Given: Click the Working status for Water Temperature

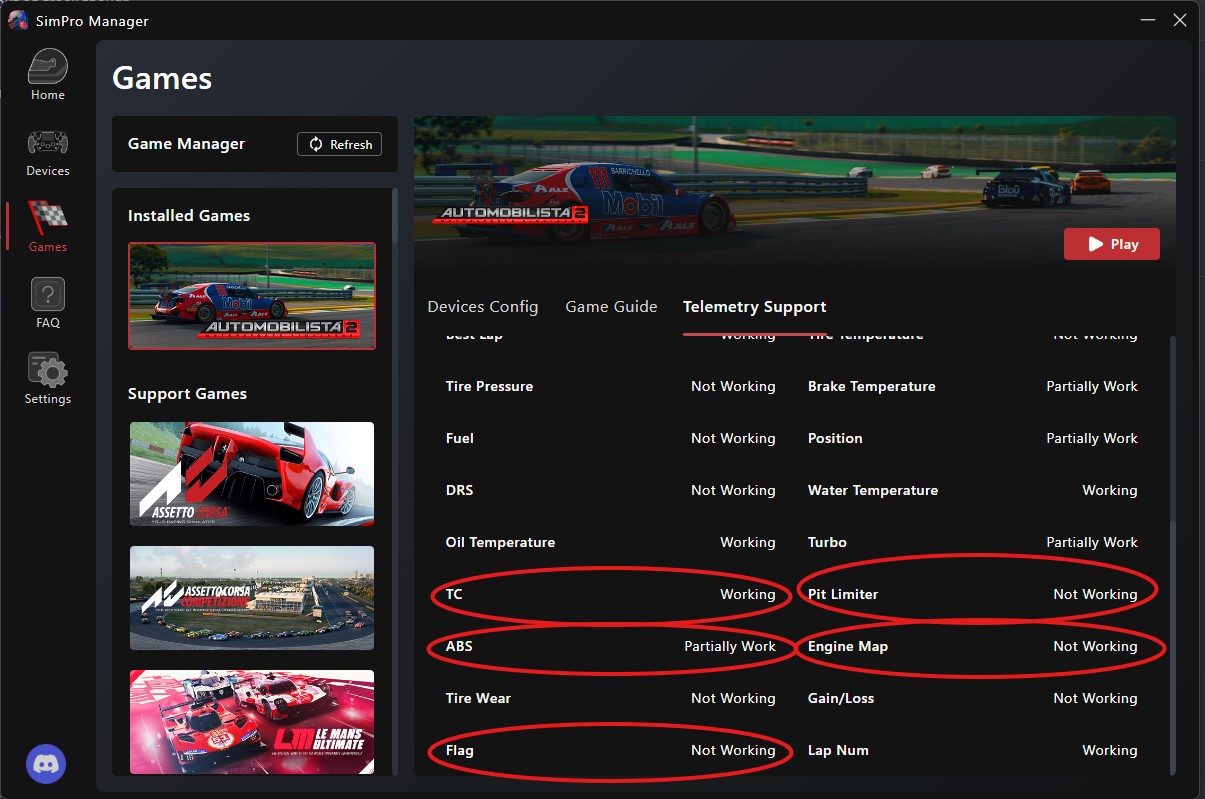Looking at the screenshot, I should pos(1110,490).
